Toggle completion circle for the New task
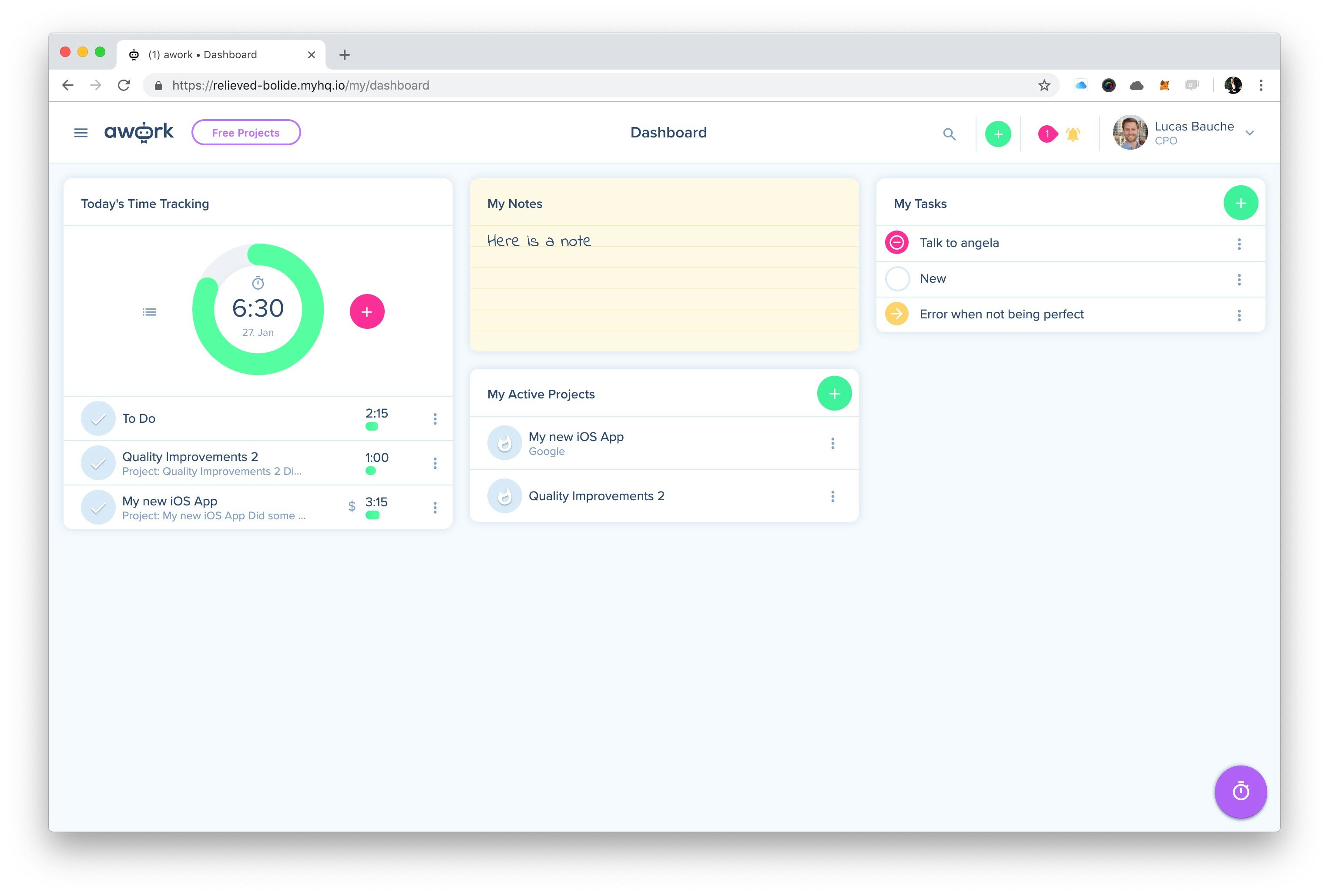 (x=897, y=278)
